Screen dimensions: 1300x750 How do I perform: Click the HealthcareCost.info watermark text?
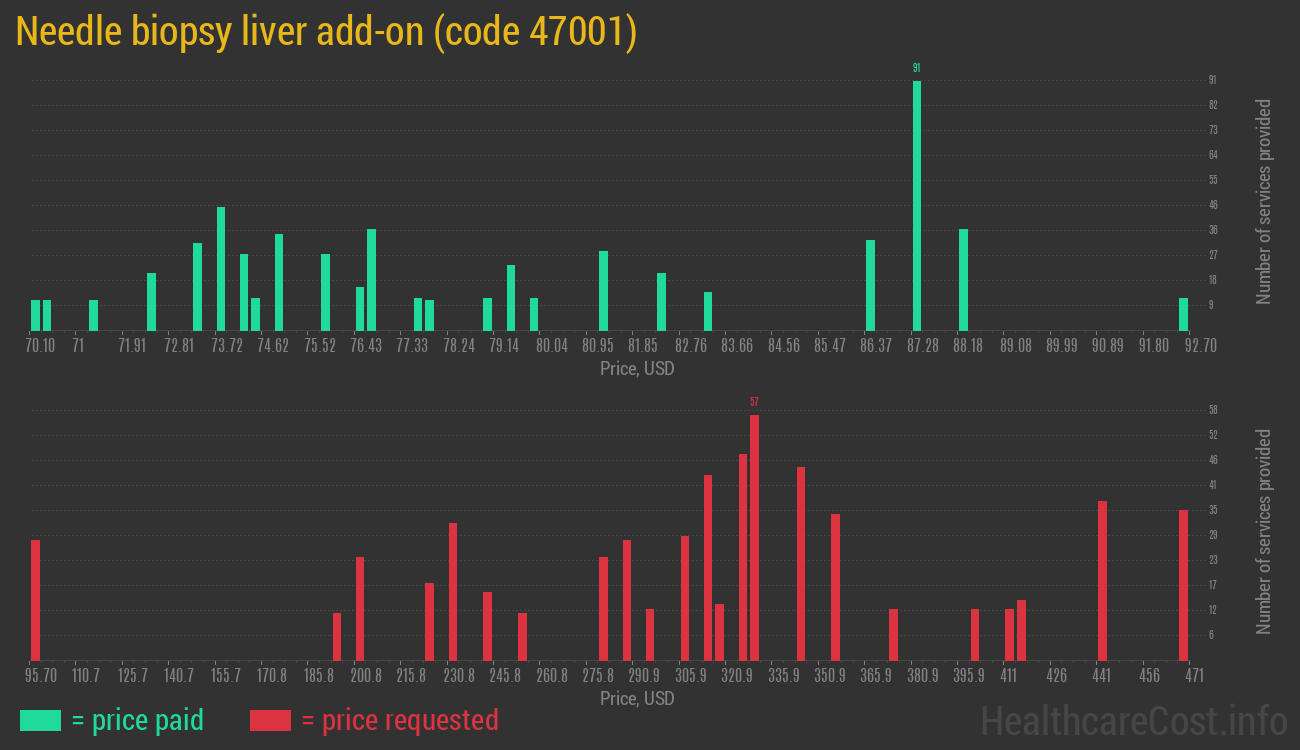[x=1133, y=720]
